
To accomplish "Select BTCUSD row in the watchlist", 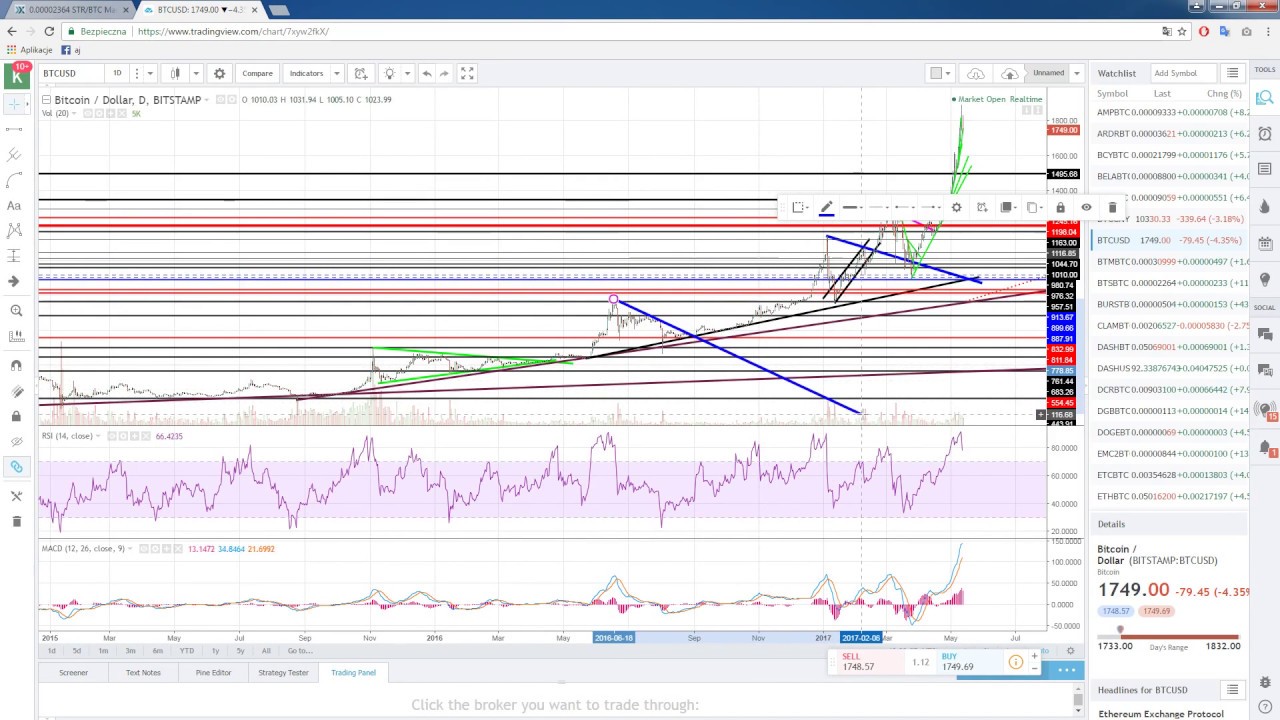I will coord(1169,240).
